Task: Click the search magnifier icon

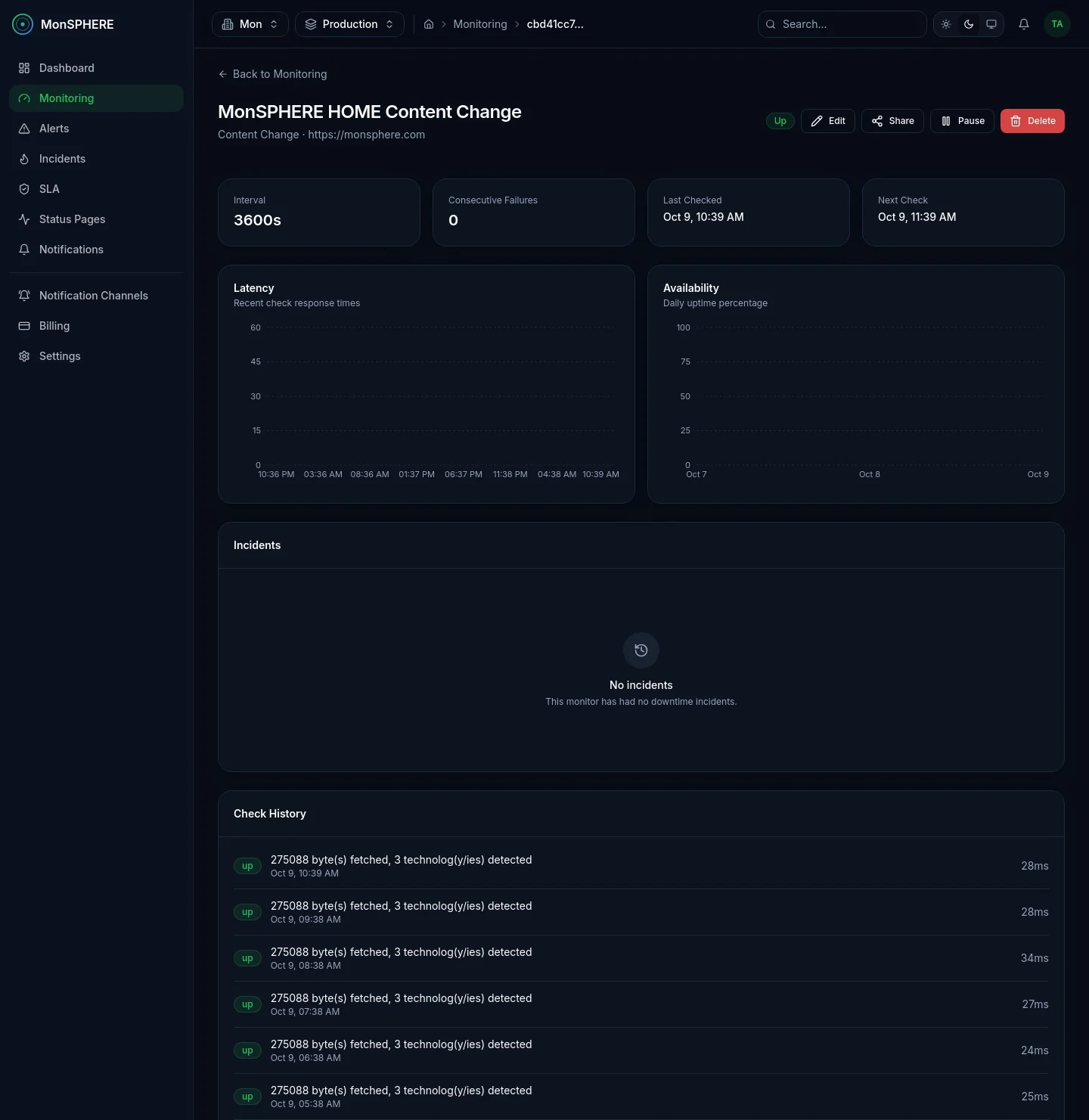Action: pos(771,24)
